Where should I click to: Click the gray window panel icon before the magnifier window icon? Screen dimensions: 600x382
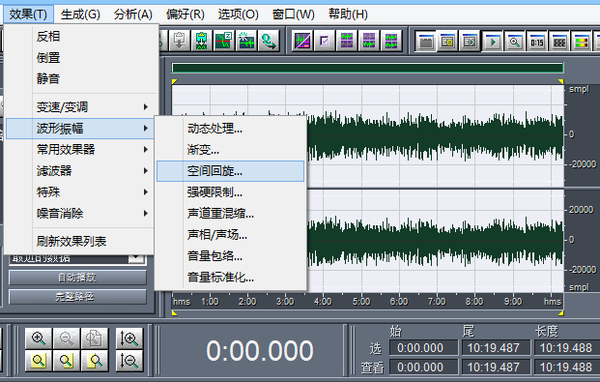(426, 41)
